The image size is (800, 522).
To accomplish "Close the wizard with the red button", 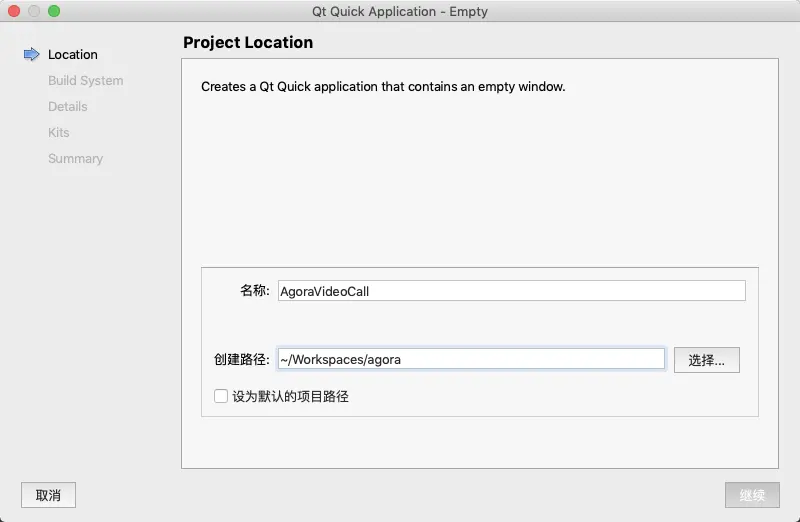I will pos(14,11).
